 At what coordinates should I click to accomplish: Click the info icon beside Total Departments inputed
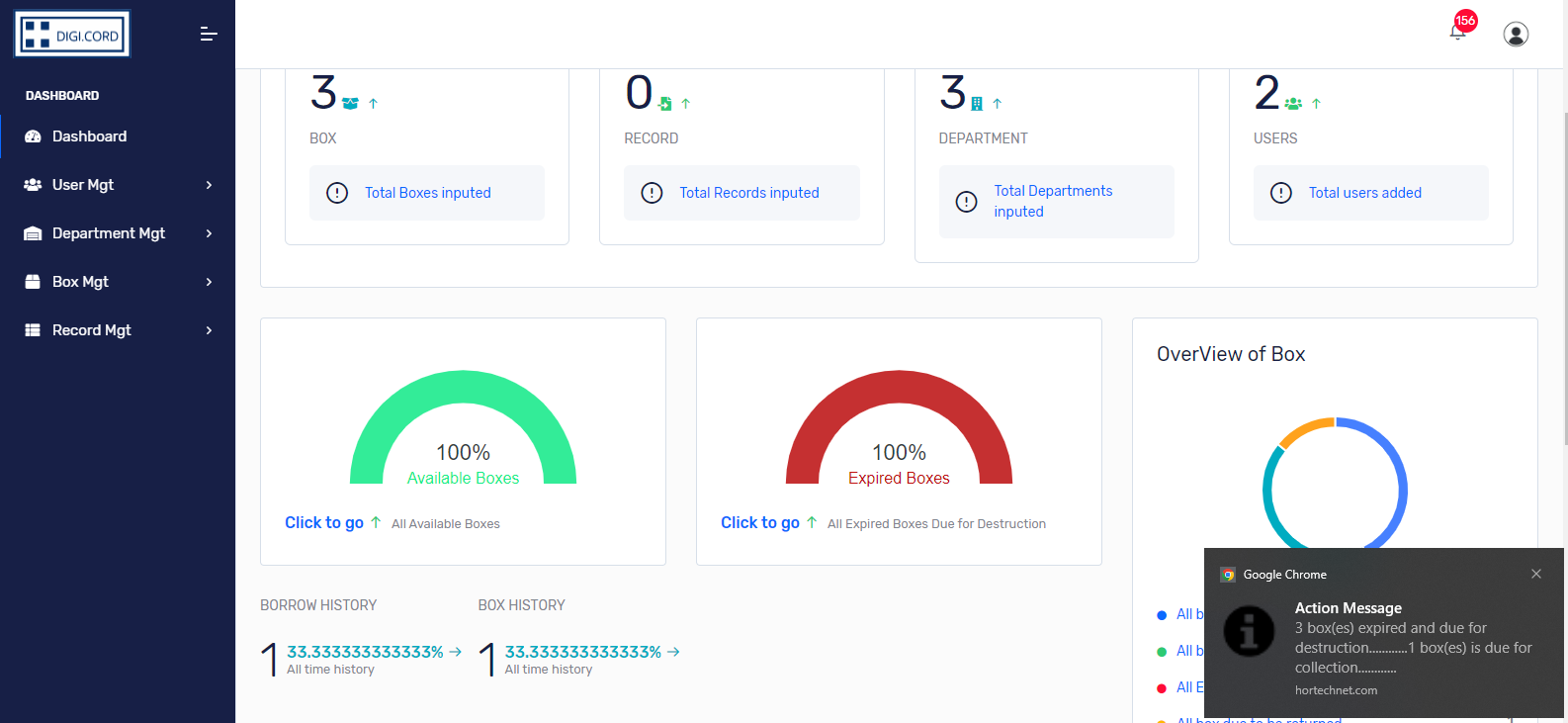(x=966, y=202)
